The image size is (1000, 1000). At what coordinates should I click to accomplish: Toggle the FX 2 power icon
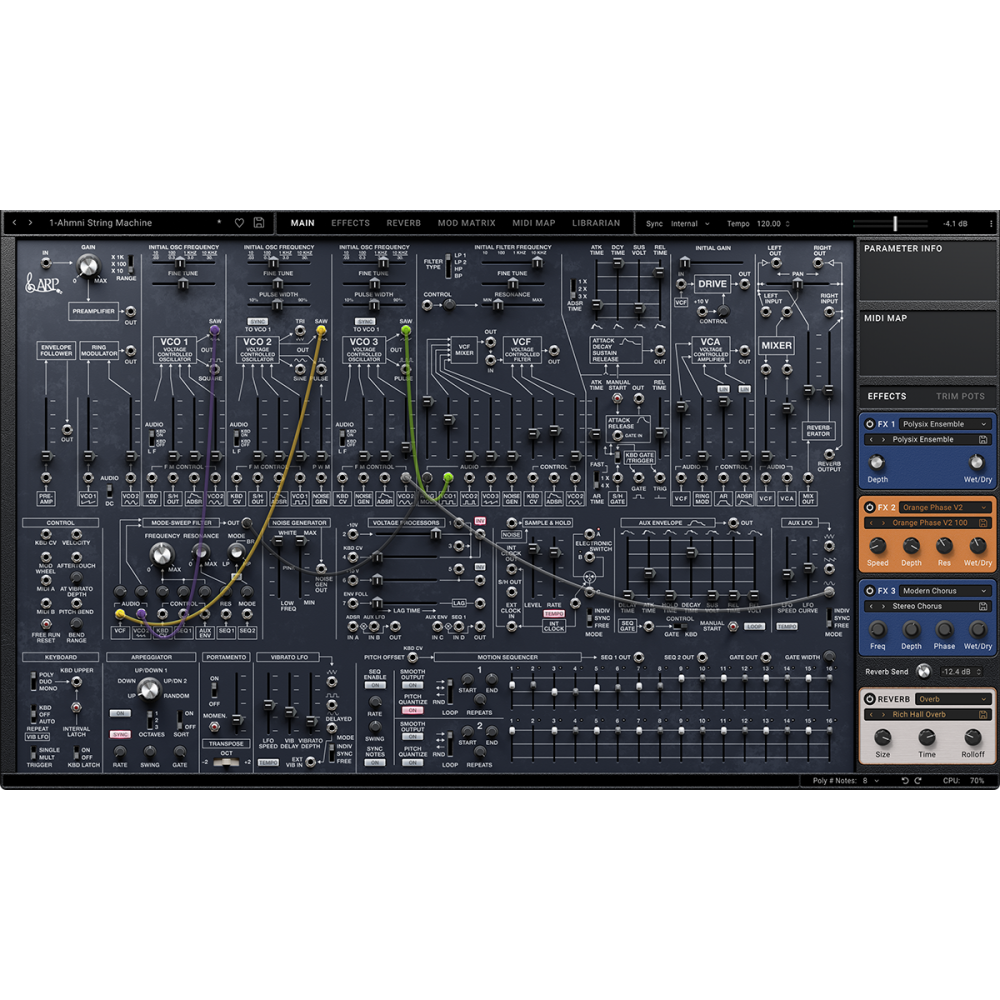click(x=869, y=507)
